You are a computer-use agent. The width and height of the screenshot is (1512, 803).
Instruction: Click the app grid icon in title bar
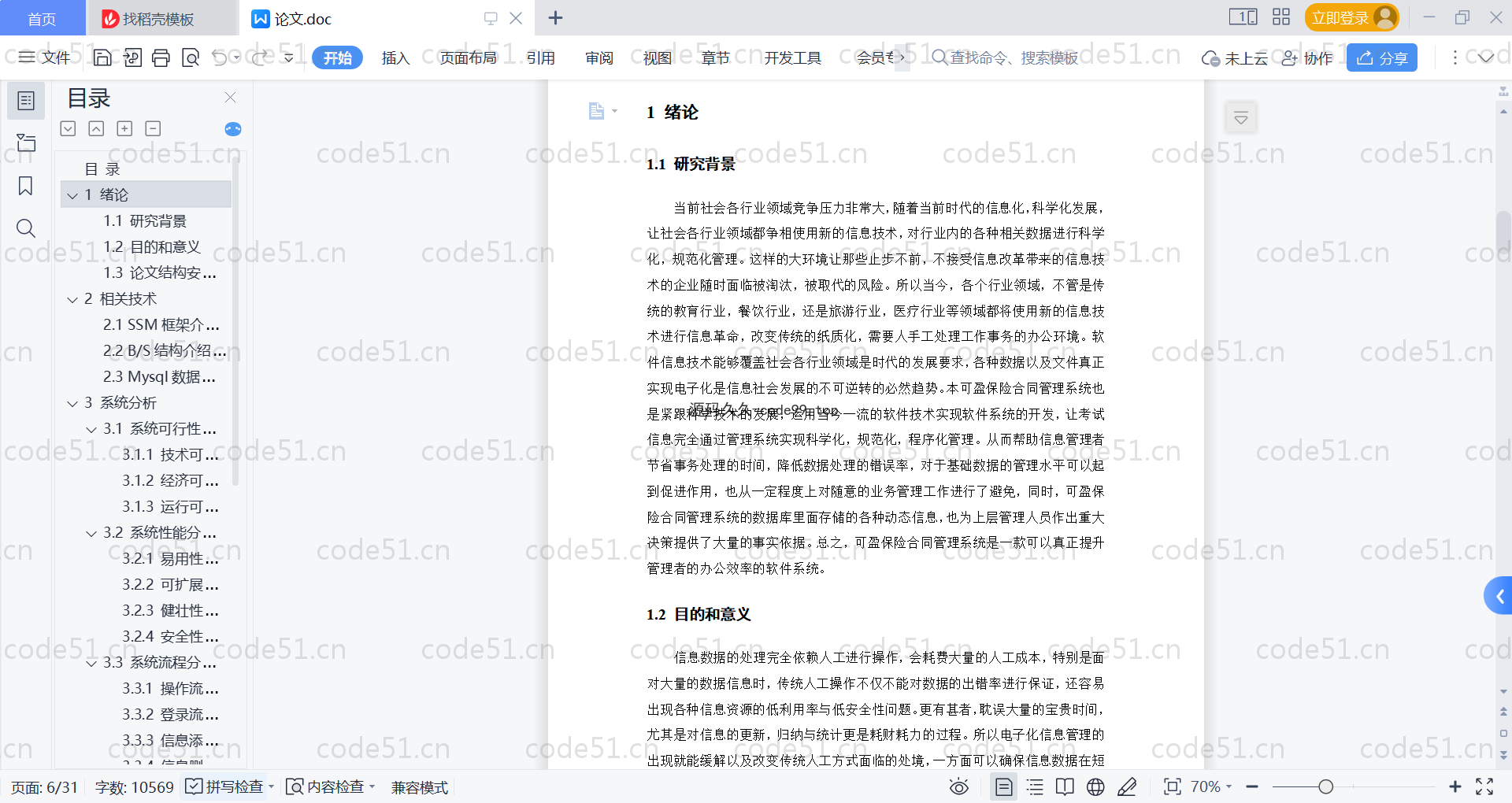[x=1281, y=17]
